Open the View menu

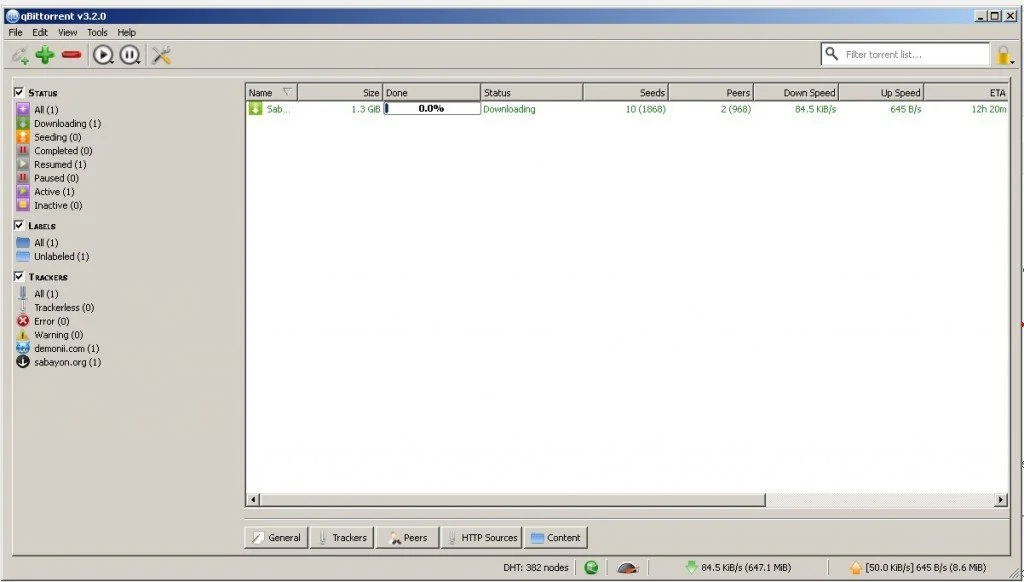click(x=67, y=32)
